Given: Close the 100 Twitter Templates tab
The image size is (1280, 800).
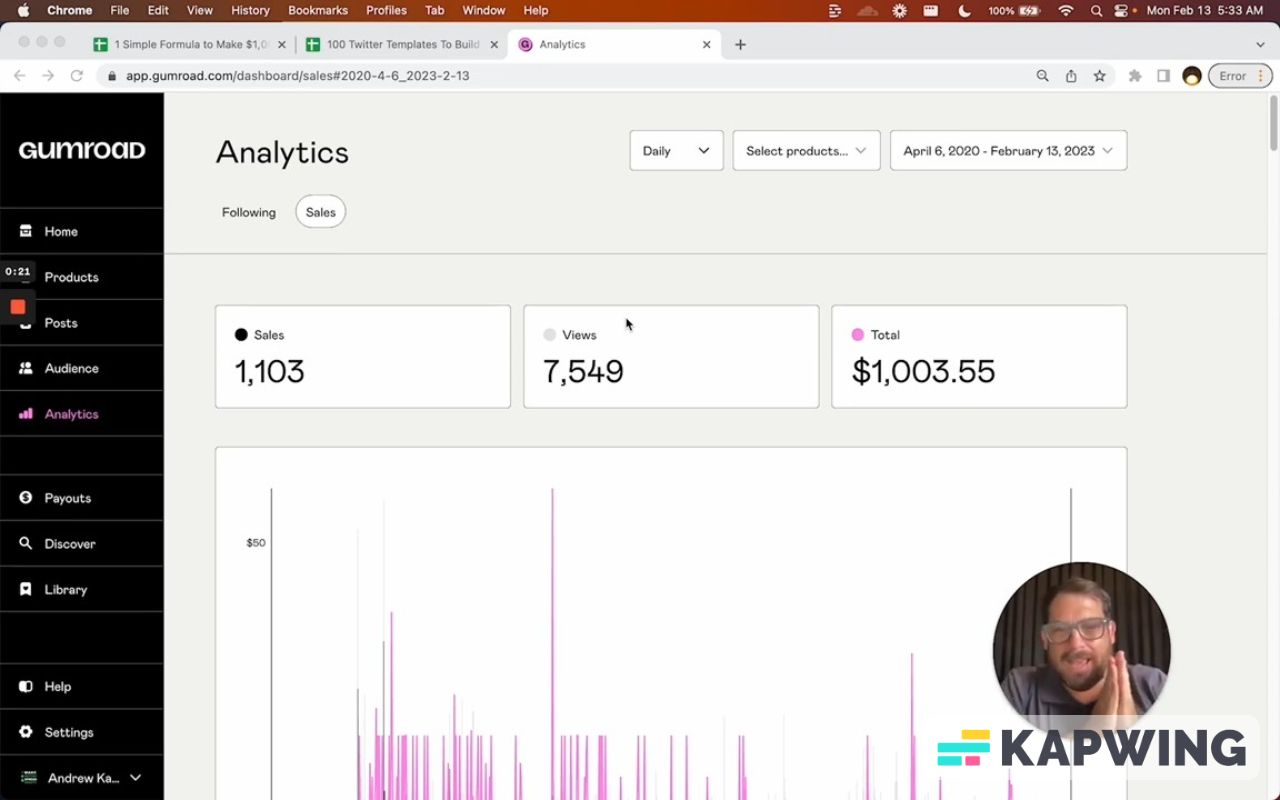Looking at the screenshot, I should pos(494,44).
